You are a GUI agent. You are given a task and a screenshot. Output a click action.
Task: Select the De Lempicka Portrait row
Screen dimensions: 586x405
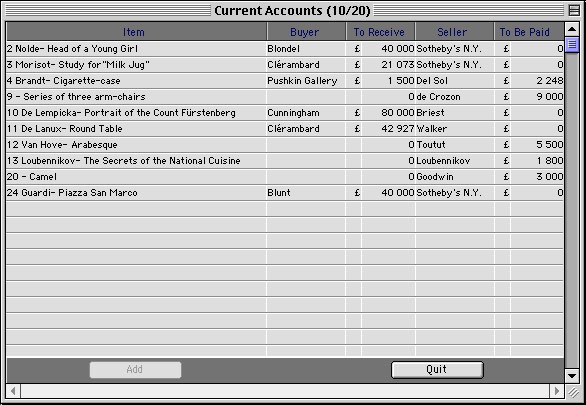pos(285,113)
